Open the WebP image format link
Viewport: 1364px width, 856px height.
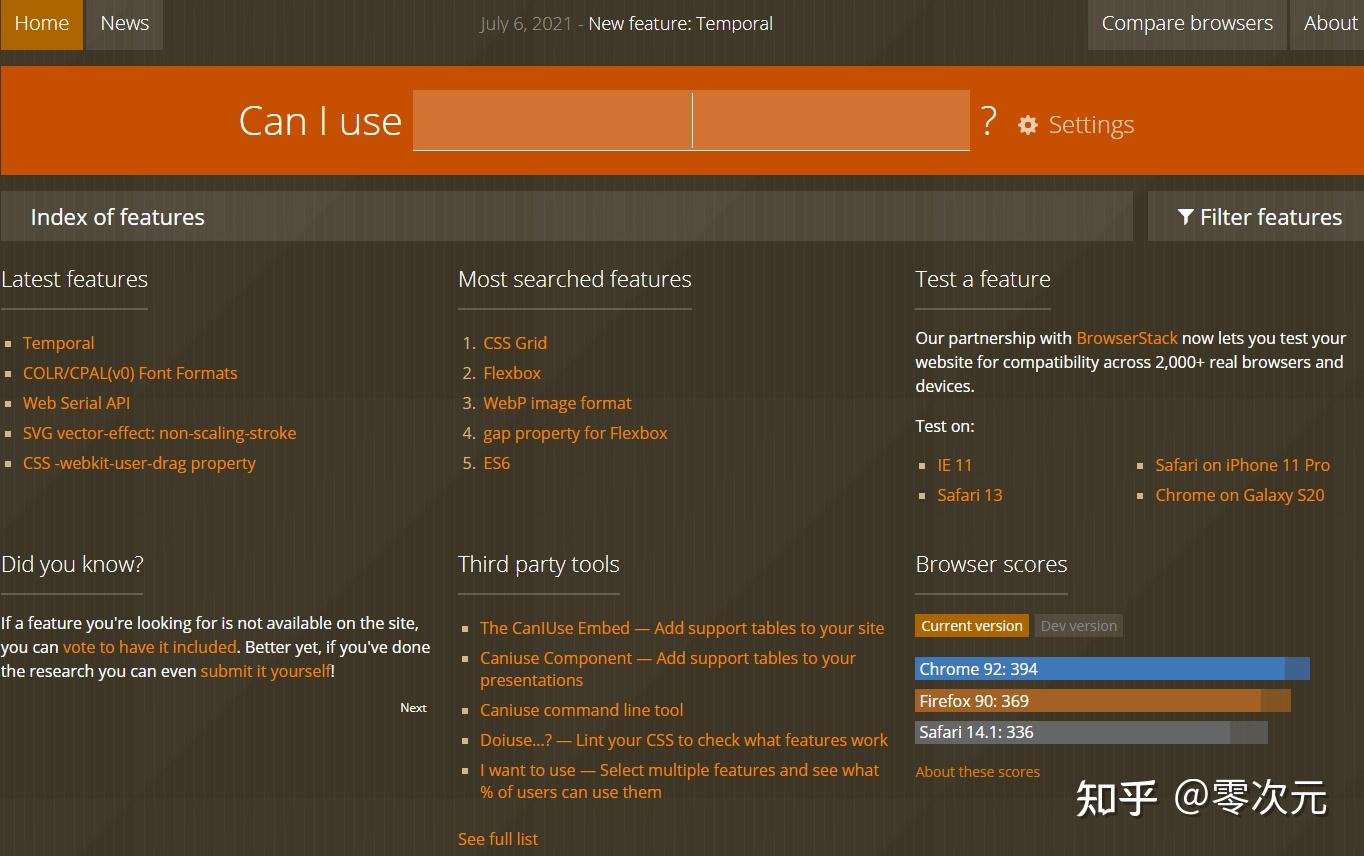click(x=557, y=403)
